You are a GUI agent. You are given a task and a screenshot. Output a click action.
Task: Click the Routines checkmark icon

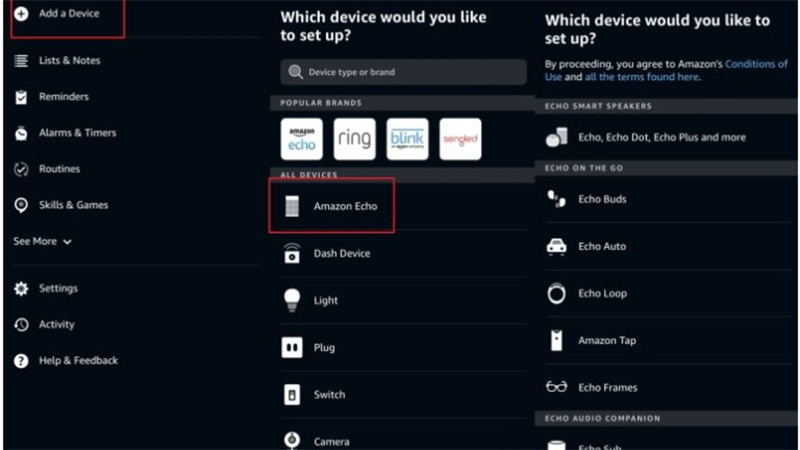[21, 169]
